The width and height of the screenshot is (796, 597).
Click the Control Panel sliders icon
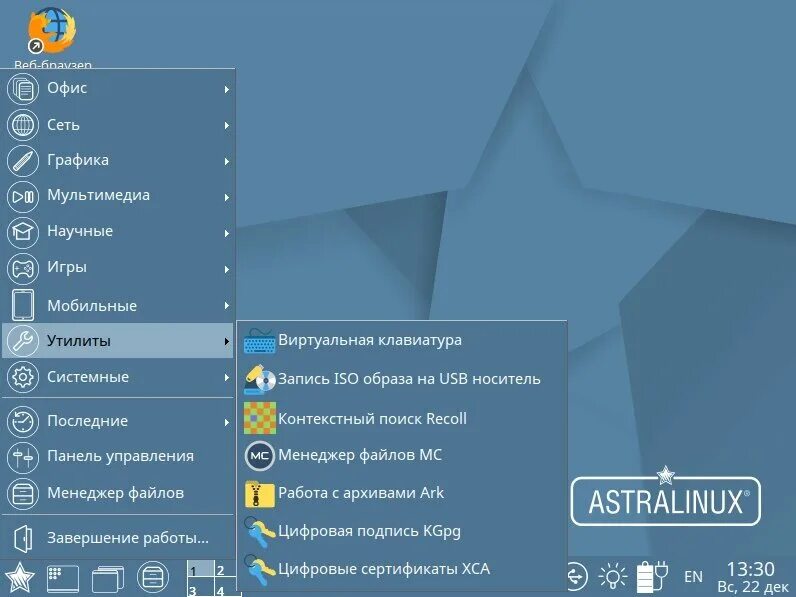[23, 457]
